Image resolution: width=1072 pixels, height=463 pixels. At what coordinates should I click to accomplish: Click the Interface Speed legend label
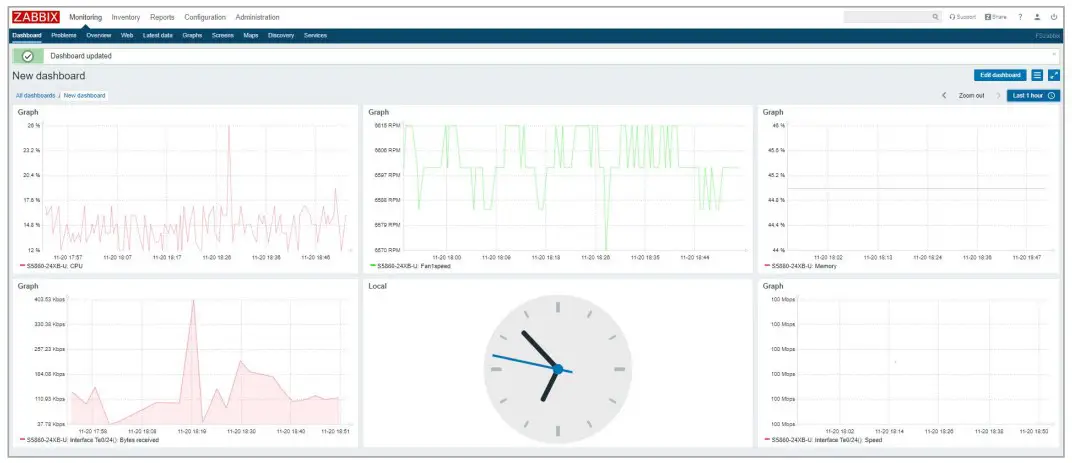[x=827, y=440]
